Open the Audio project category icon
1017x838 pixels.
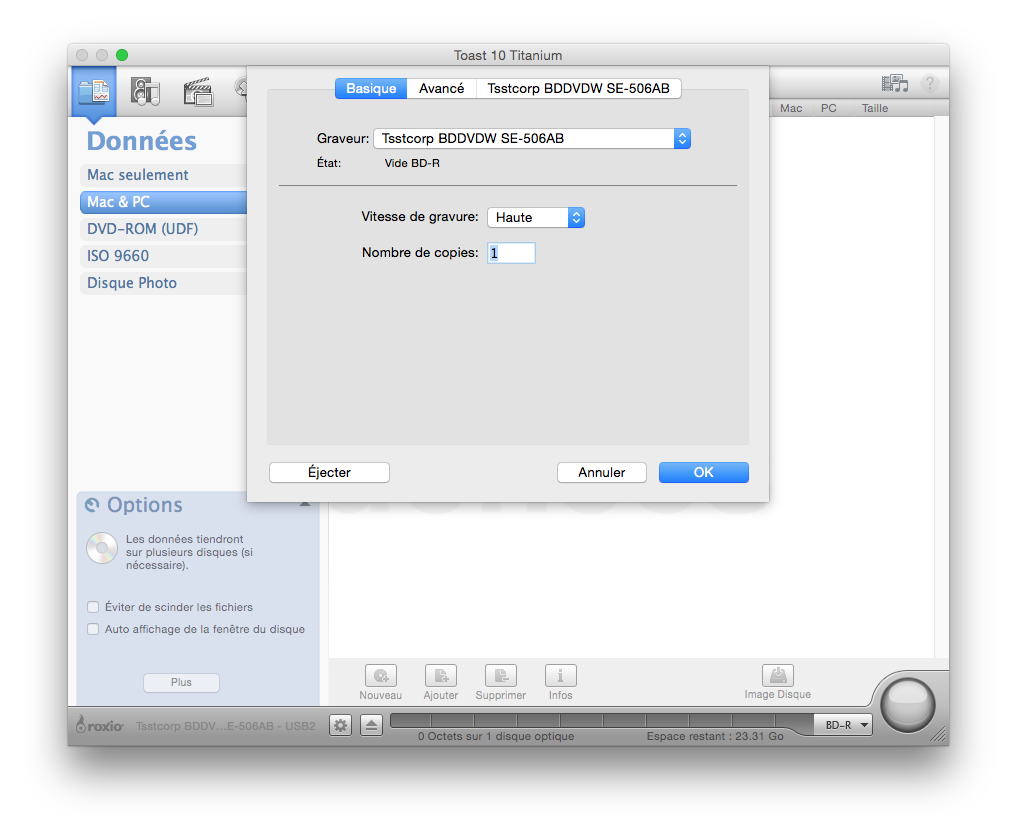(145, 92)
